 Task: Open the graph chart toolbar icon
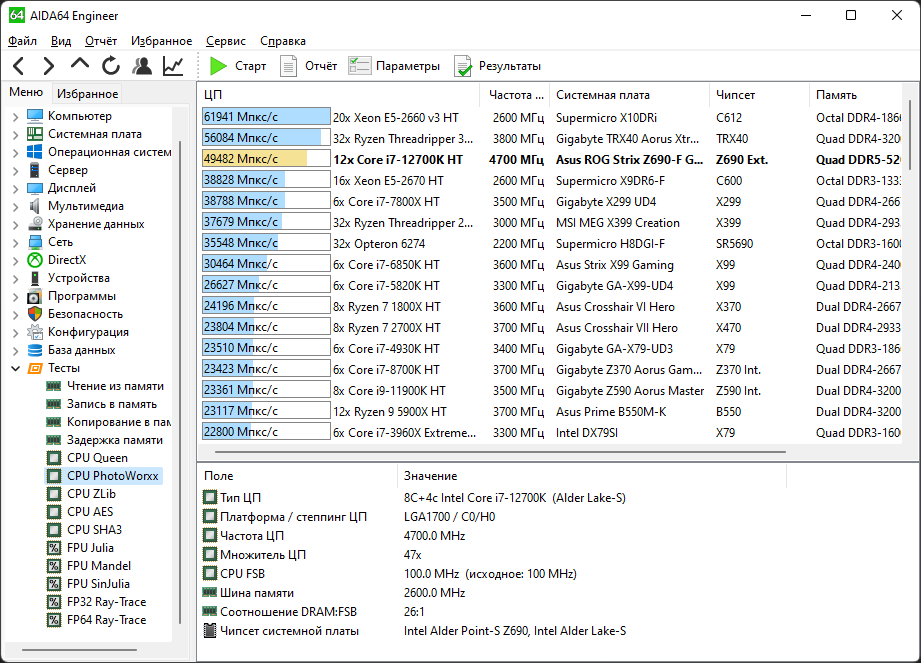tap(173, 66)
